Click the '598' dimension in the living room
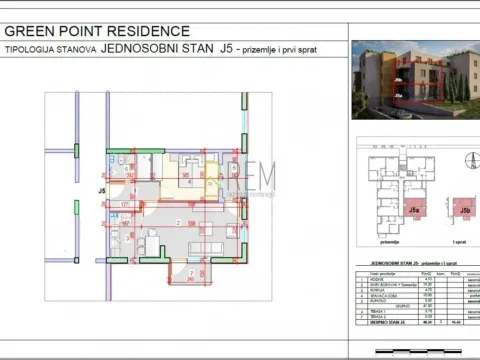This screenshot has height=360, width=480. click(x=191, y=224)
